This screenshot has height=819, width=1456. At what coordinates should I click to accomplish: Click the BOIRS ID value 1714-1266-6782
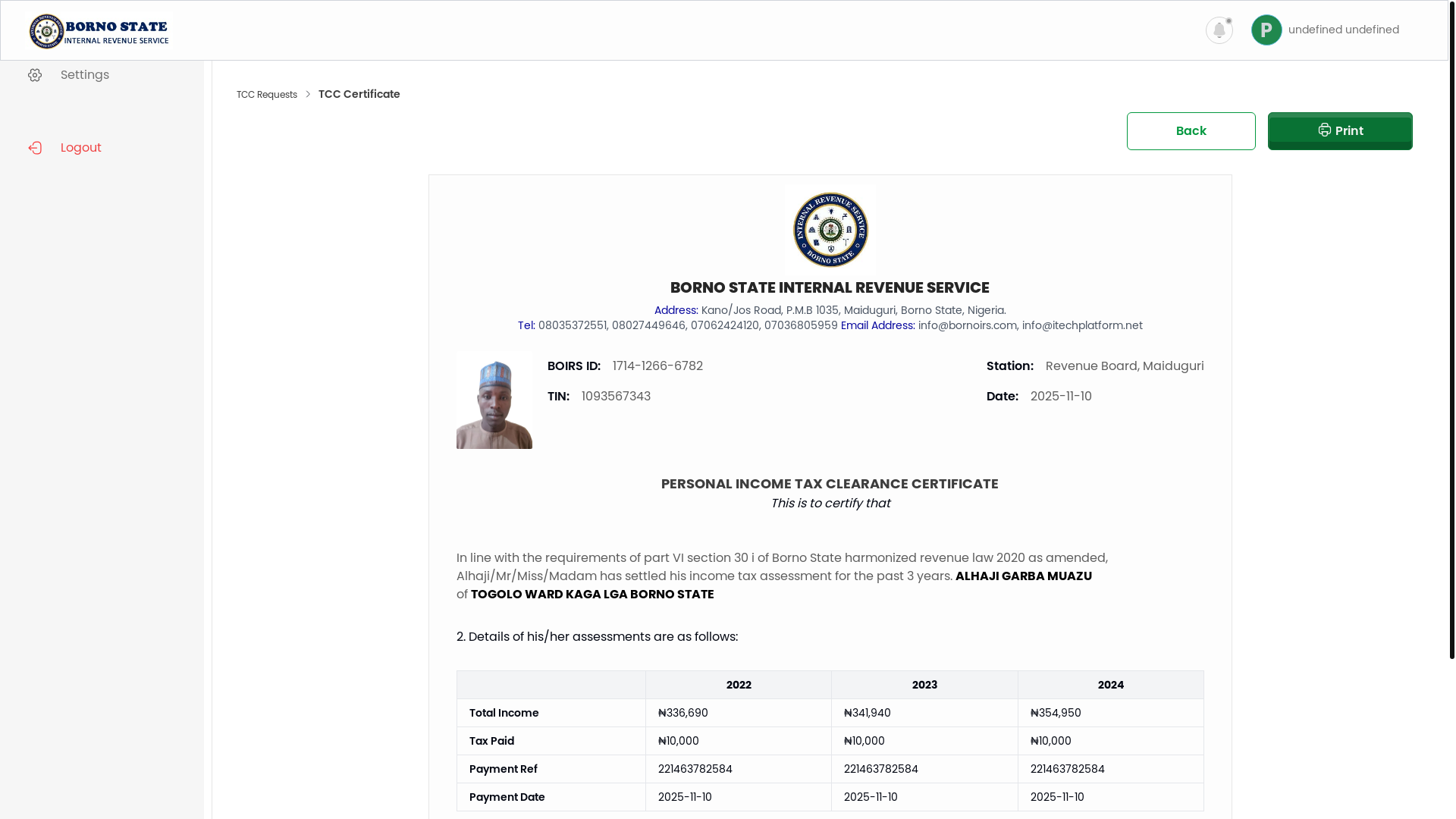(x=657, y=366)
